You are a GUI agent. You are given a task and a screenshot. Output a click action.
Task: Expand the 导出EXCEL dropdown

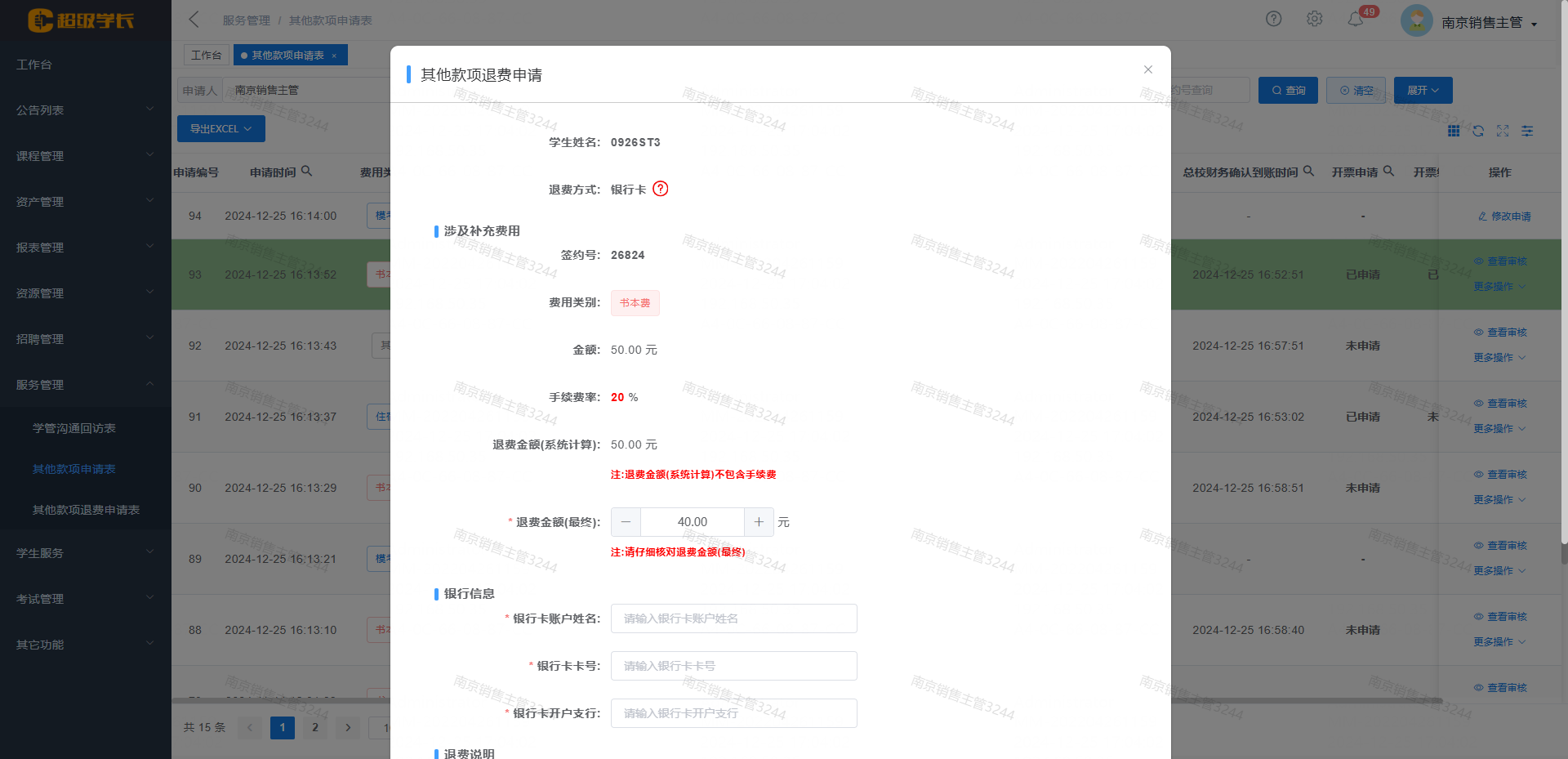[220, 129]
